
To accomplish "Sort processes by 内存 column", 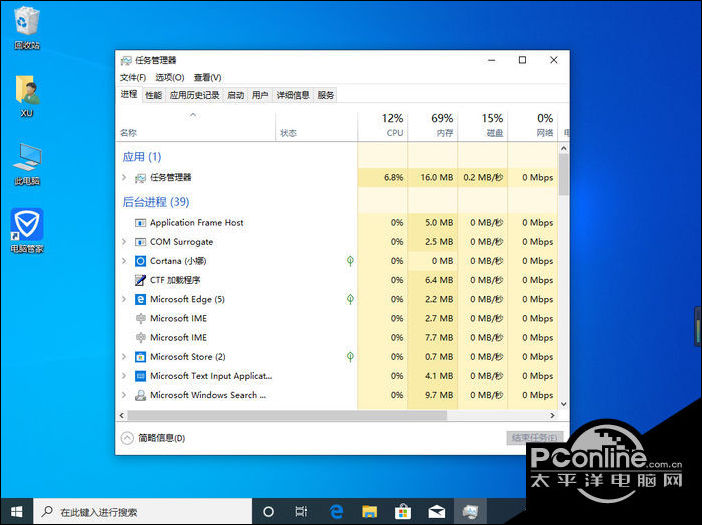I will pos(433,125).
